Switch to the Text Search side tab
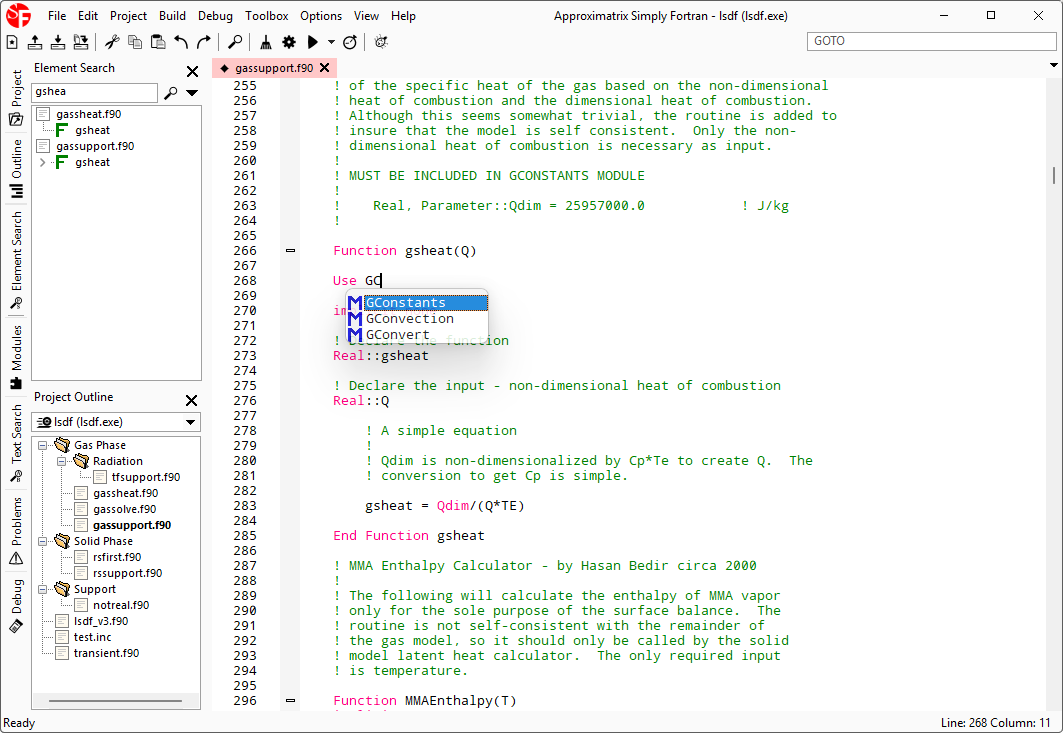 16,443
